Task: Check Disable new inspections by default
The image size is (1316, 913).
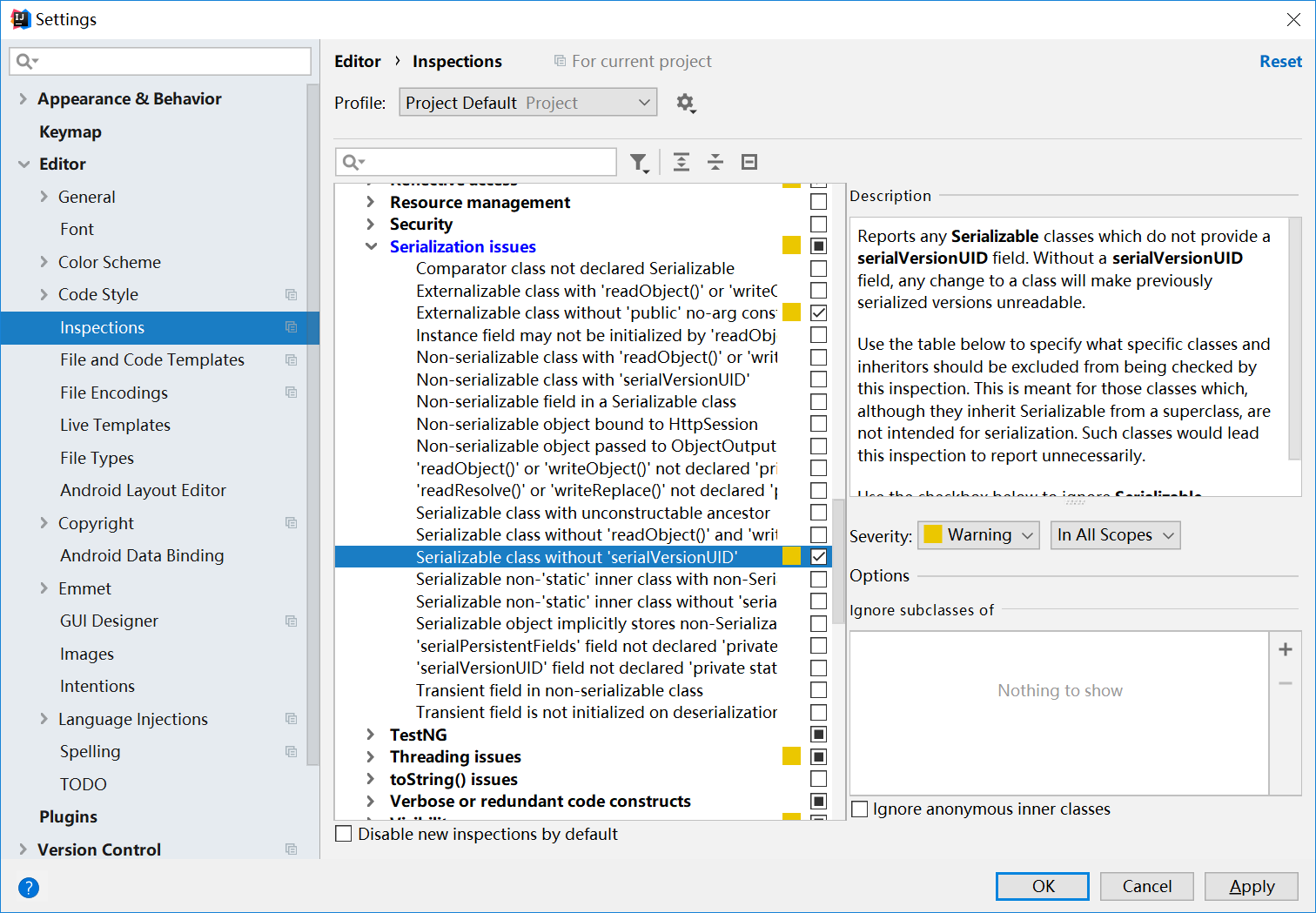Action: pyautogui.click(x=344, y=834)
